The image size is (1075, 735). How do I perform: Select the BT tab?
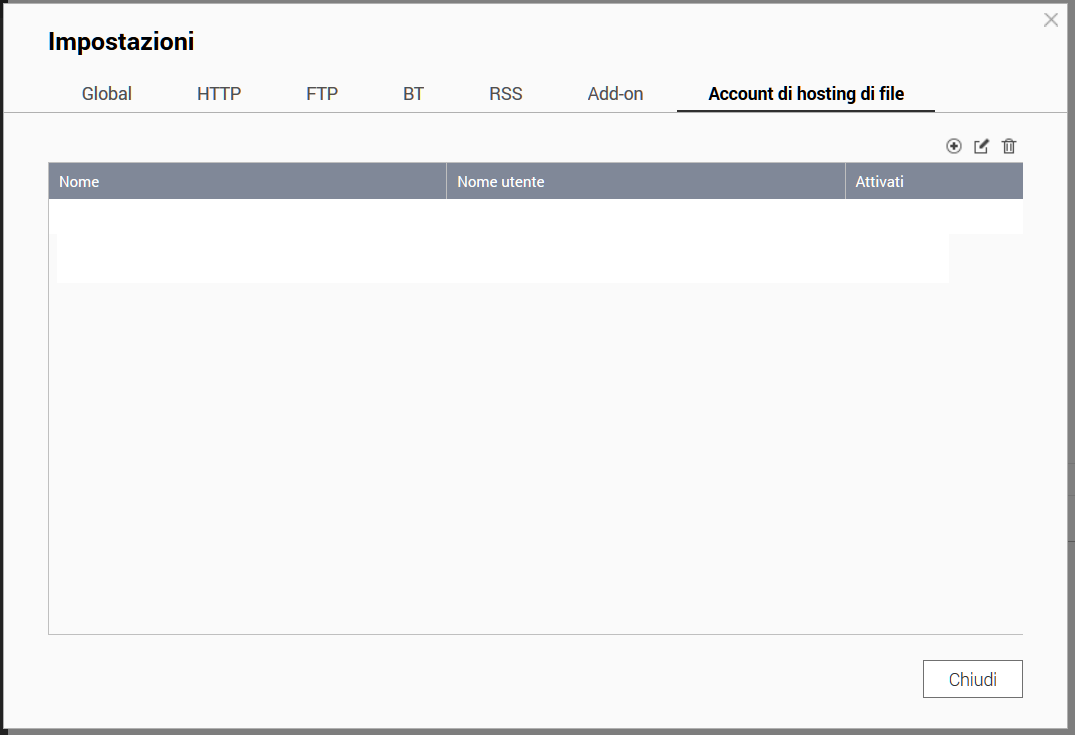pos(413,94)
